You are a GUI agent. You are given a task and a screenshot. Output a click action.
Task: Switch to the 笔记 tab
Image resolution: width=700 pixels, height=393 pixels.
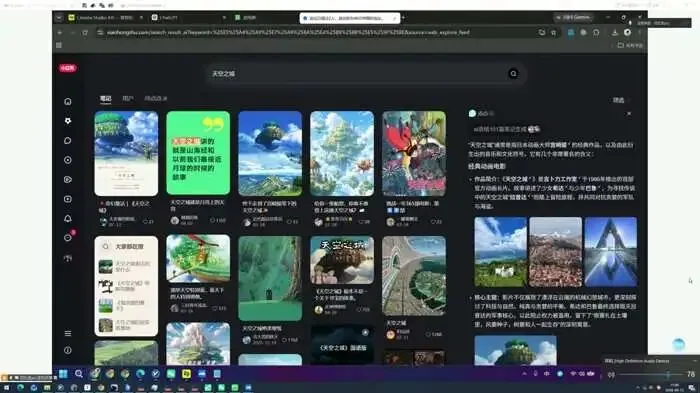[x=105, y=98]
